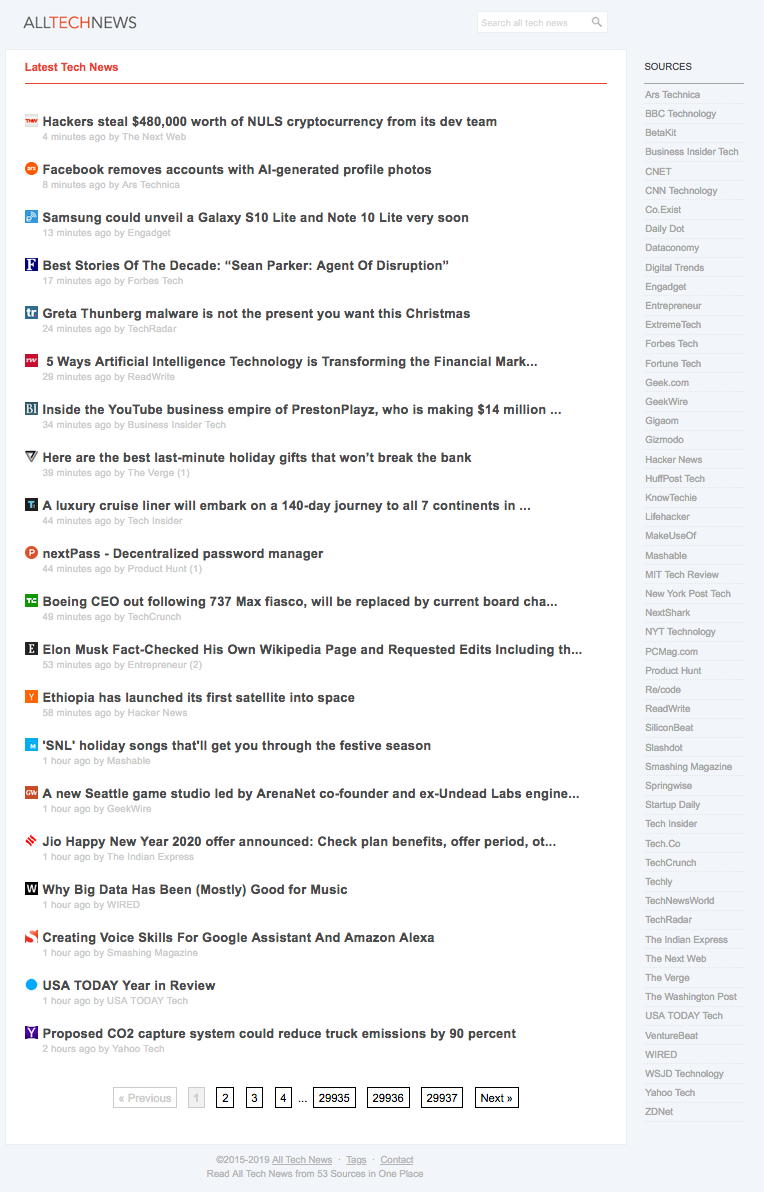Click USA TODAY favicon beside Year in Review
This screenshot has width=764, height=1192.
pos(31,984)
